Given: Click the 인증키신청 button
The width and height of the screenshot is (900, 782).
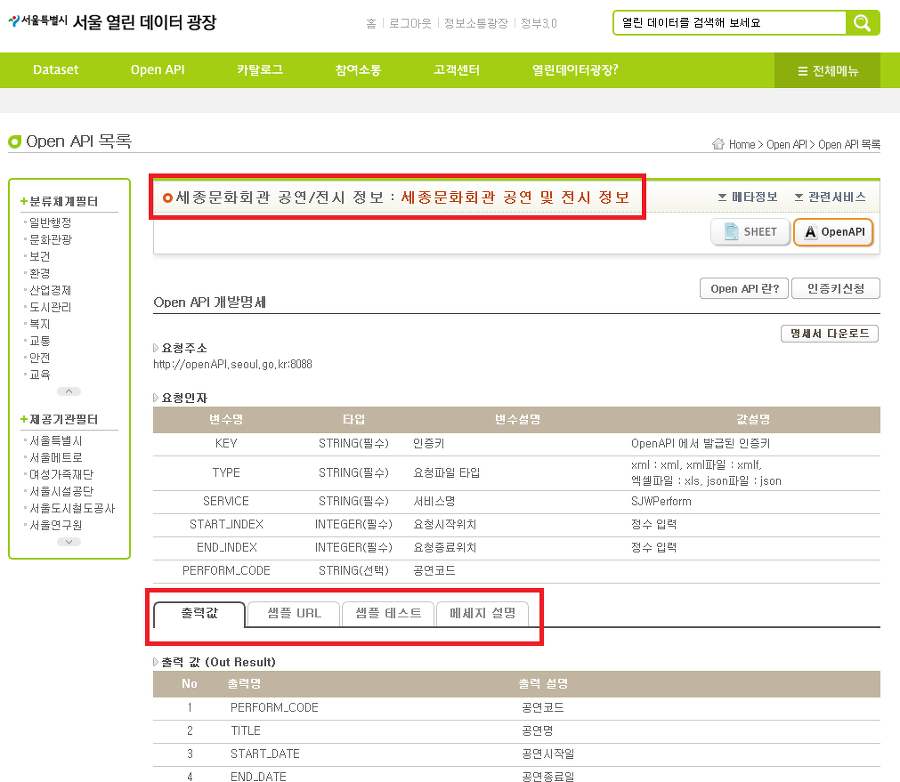Looking at the screenshot, I should tap(835, 288).
